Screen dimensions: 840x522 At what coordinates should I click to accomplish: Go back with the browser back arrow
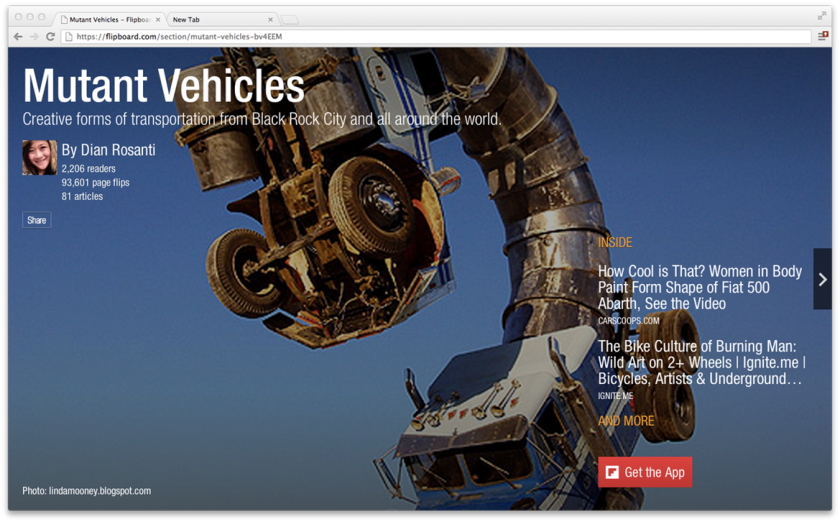[18, 36]
